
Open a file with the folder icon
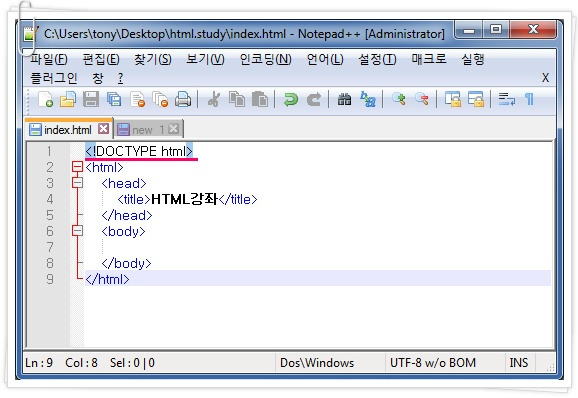point(68,100)
